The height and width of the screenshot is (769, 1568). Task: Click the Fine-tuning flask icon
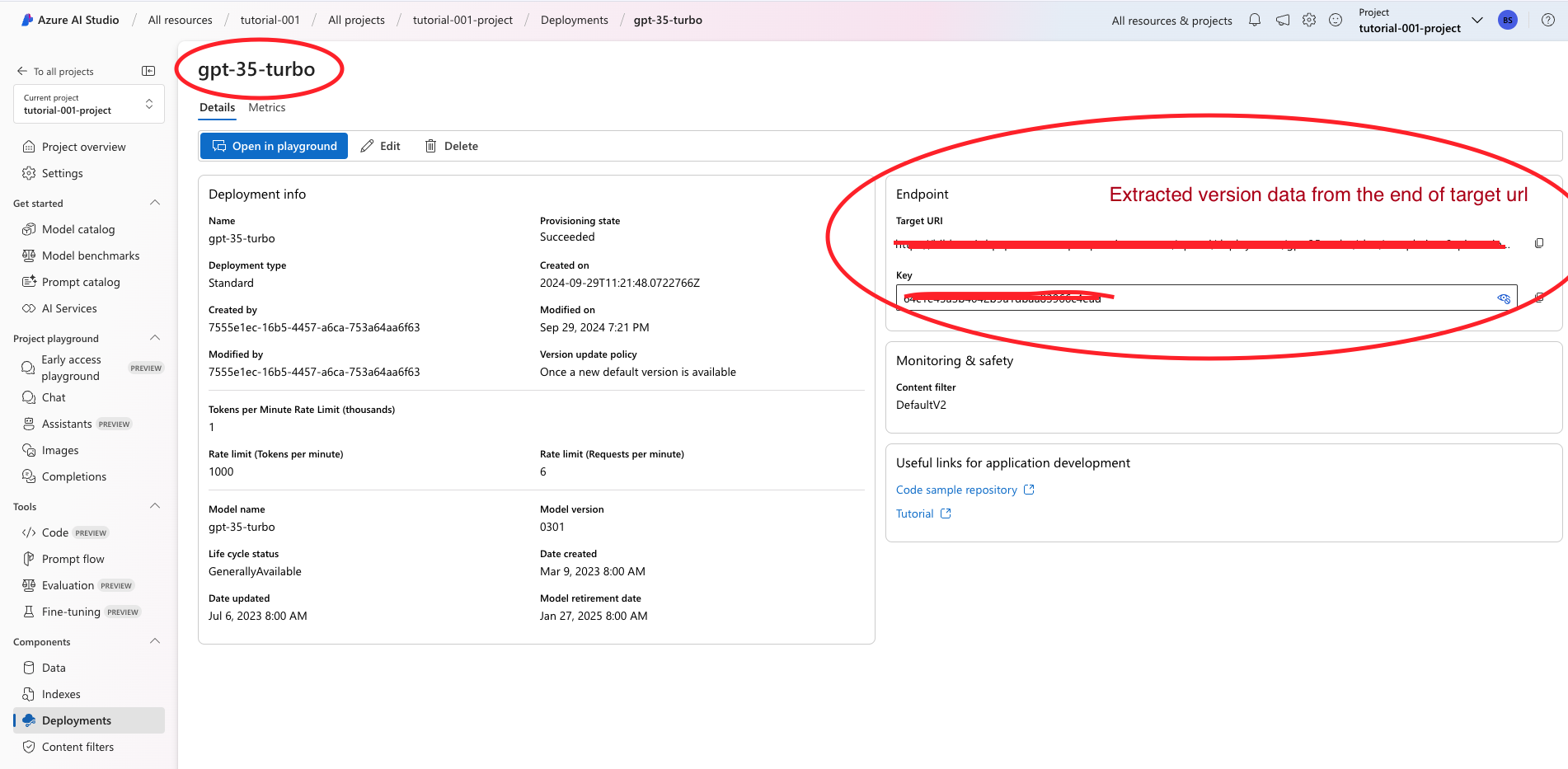(x=29, y=612)
